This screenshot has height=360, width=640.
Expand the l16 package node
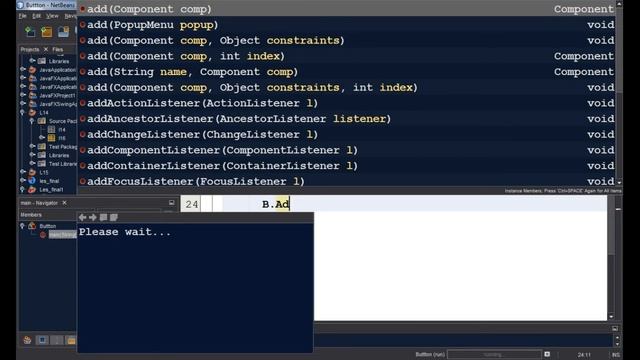click(42, 138)
